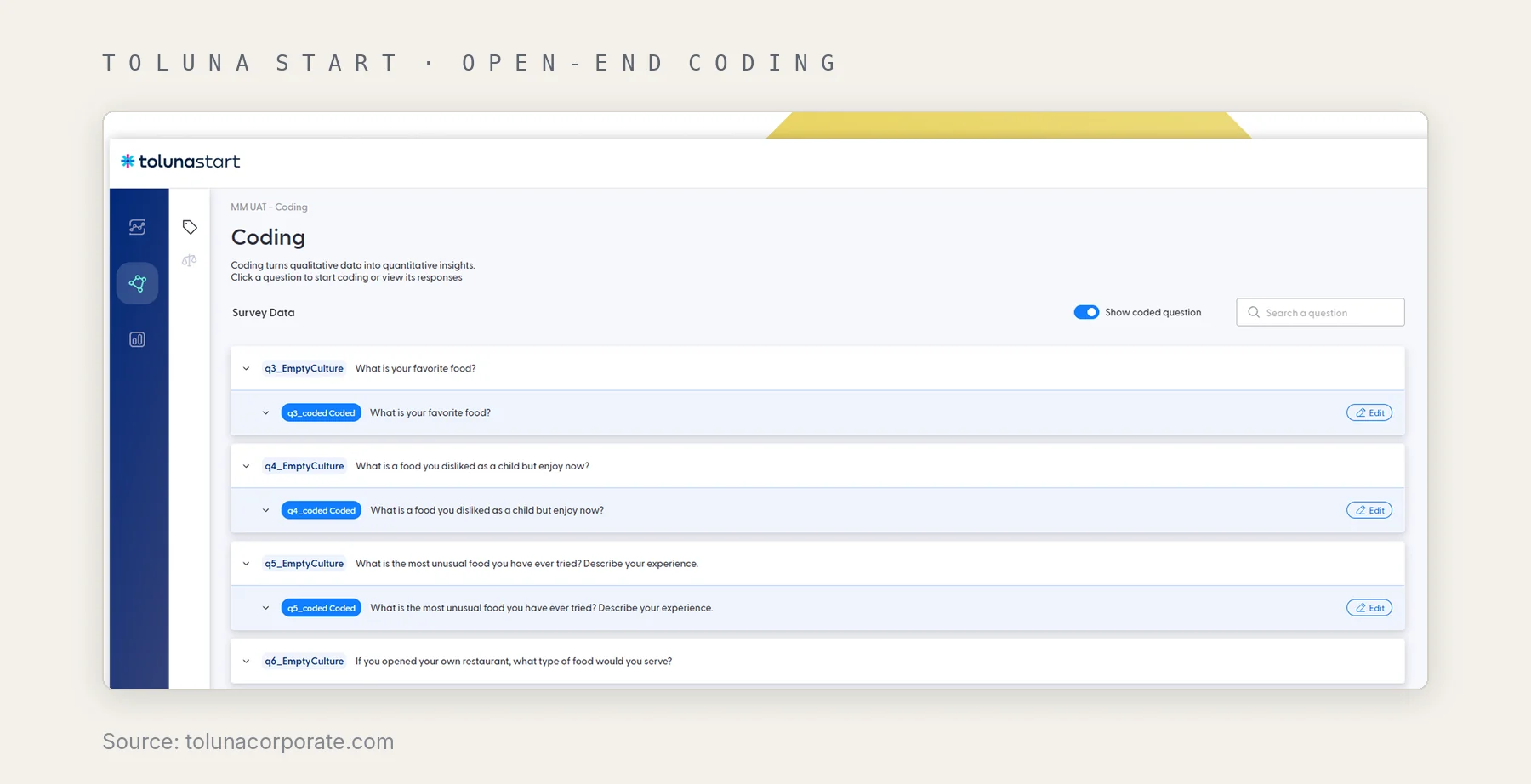This screenshot has height=784, width=1531.
Task: Click the q5_EmptyCulture tag
Action: (304, 564)
